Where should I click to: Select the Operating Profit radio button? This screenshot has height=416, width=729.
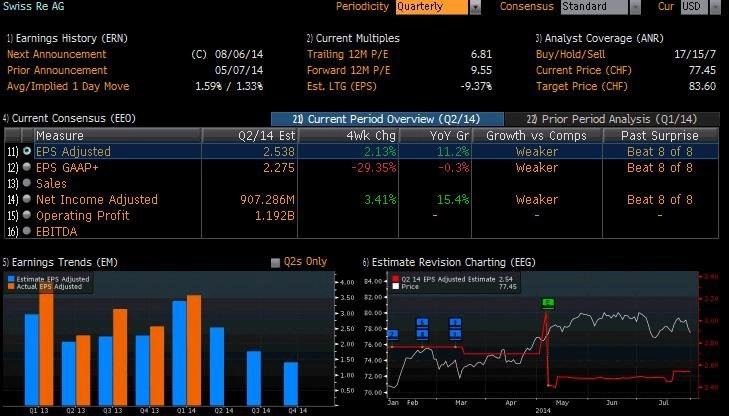point(27,215)
